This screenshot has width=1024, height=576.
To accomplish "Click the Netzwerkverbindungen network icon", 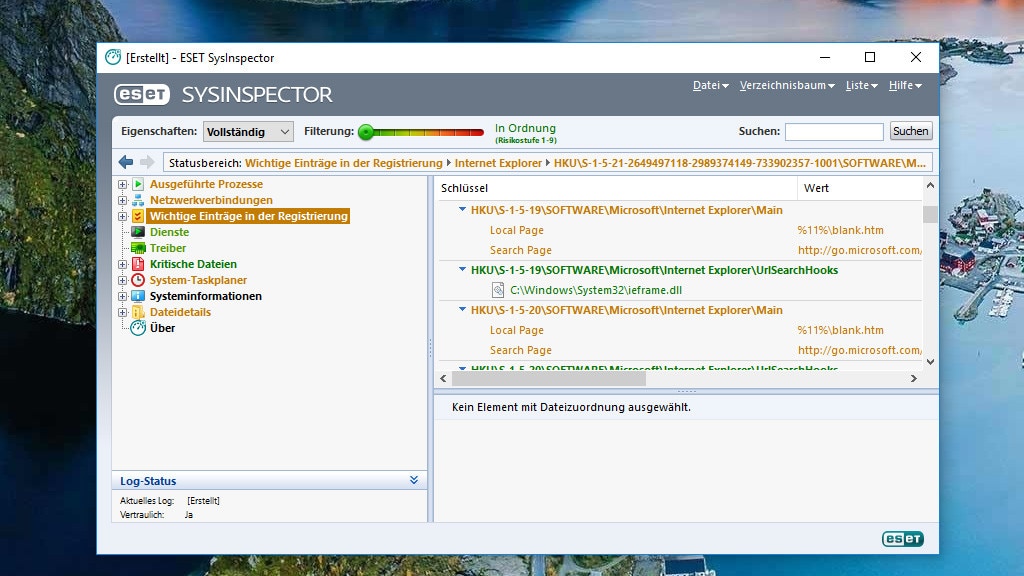I will 138,200.
